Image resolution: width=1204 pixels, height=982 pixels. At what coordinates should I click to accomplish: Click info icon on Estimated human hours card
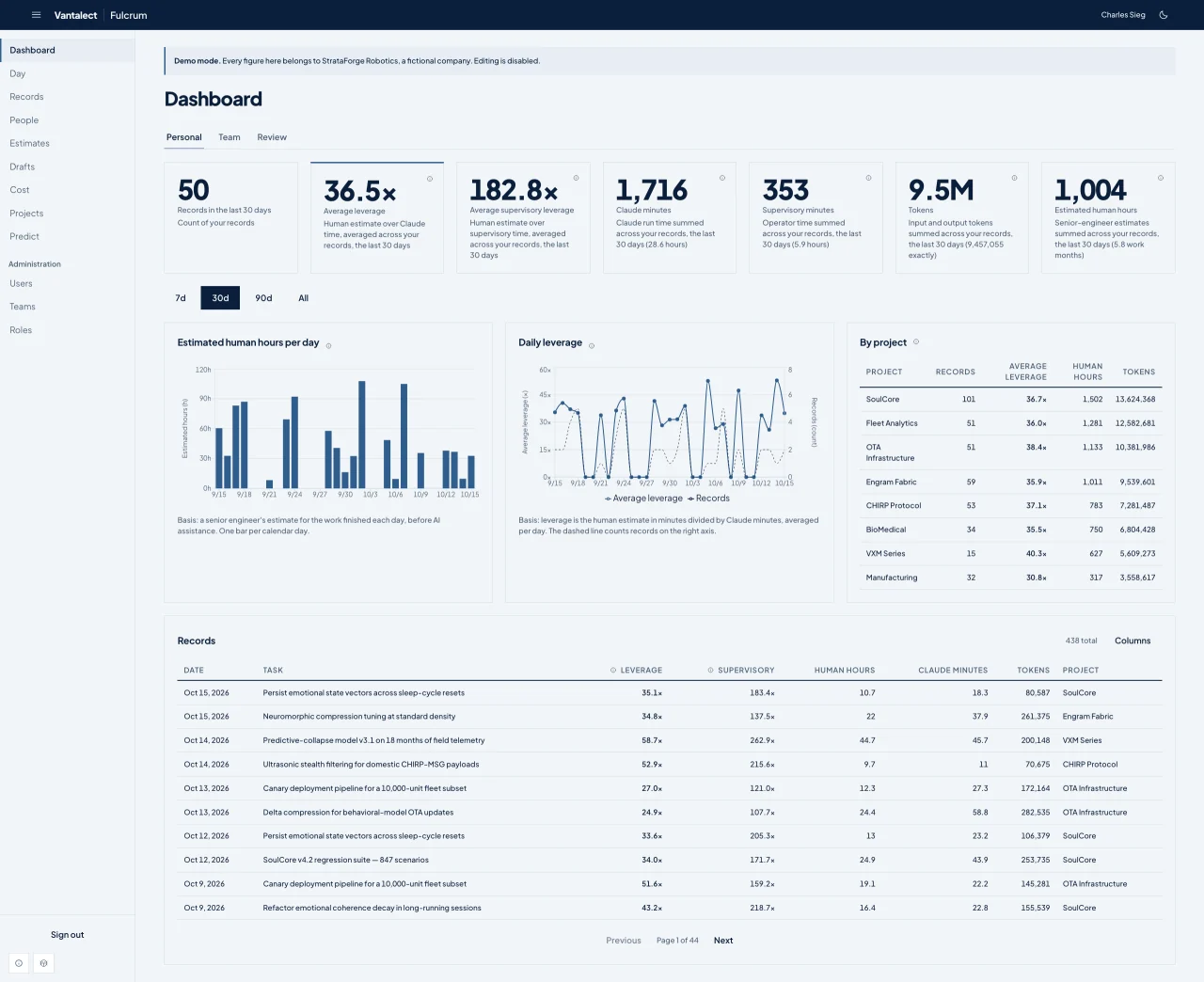point(1161,178)
